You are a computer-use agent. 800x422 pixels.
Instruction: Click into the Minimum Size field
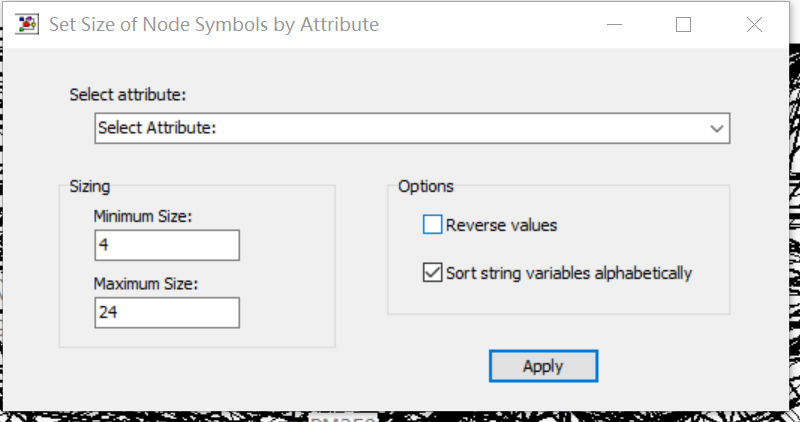(166, 245)
